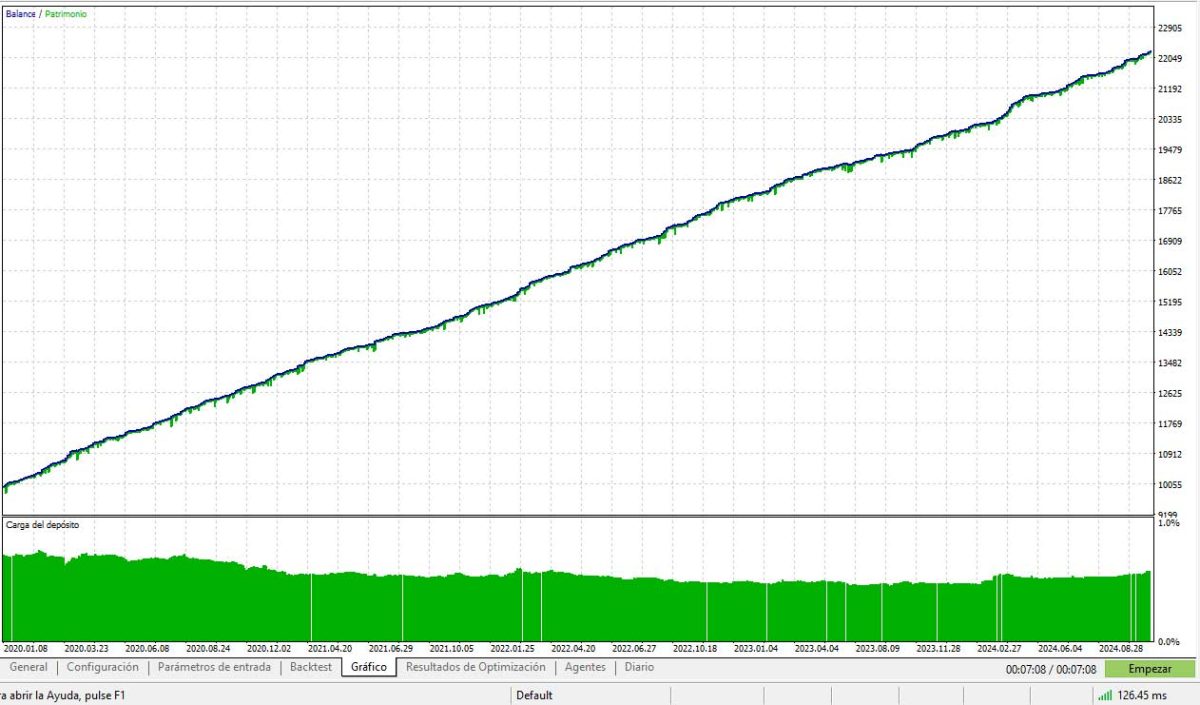Image resolution: width=1200 pixels, height=705 pixels.
Task: Select the Backtest tab
Action: point(310,667)
